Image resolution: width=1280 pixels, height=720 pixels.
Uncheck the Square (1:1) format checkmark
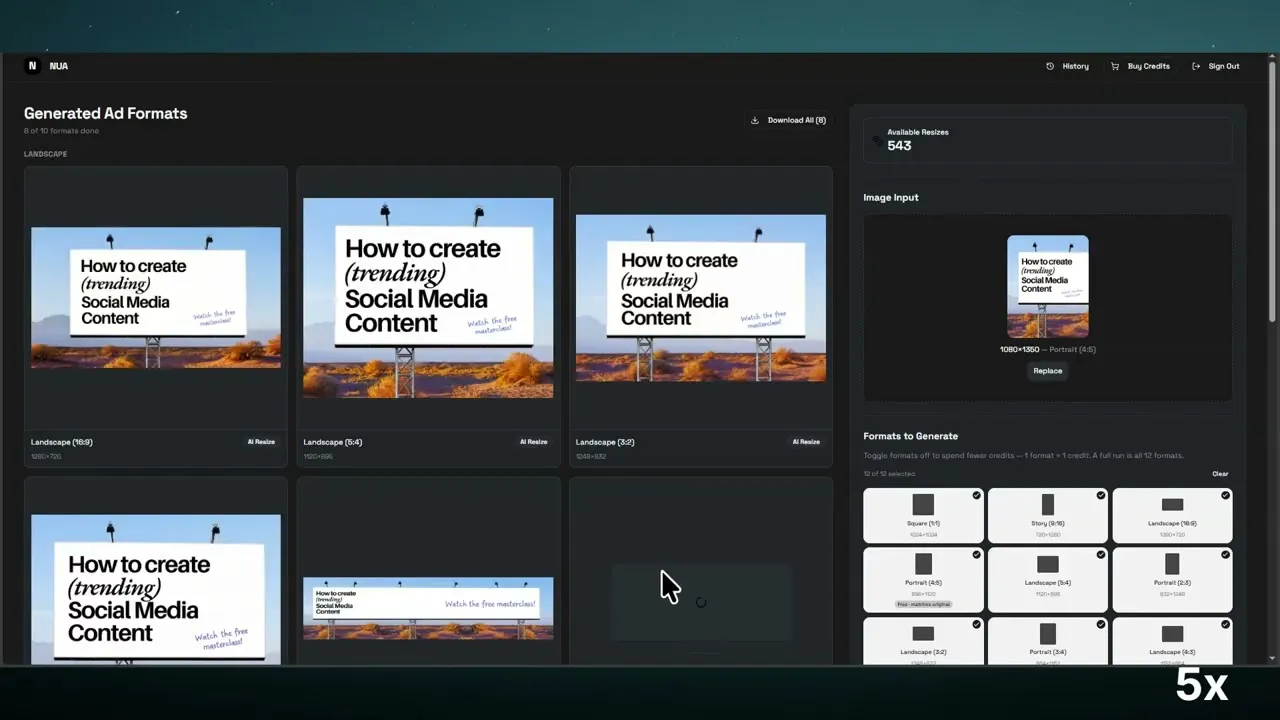click(x=976, y=495)
